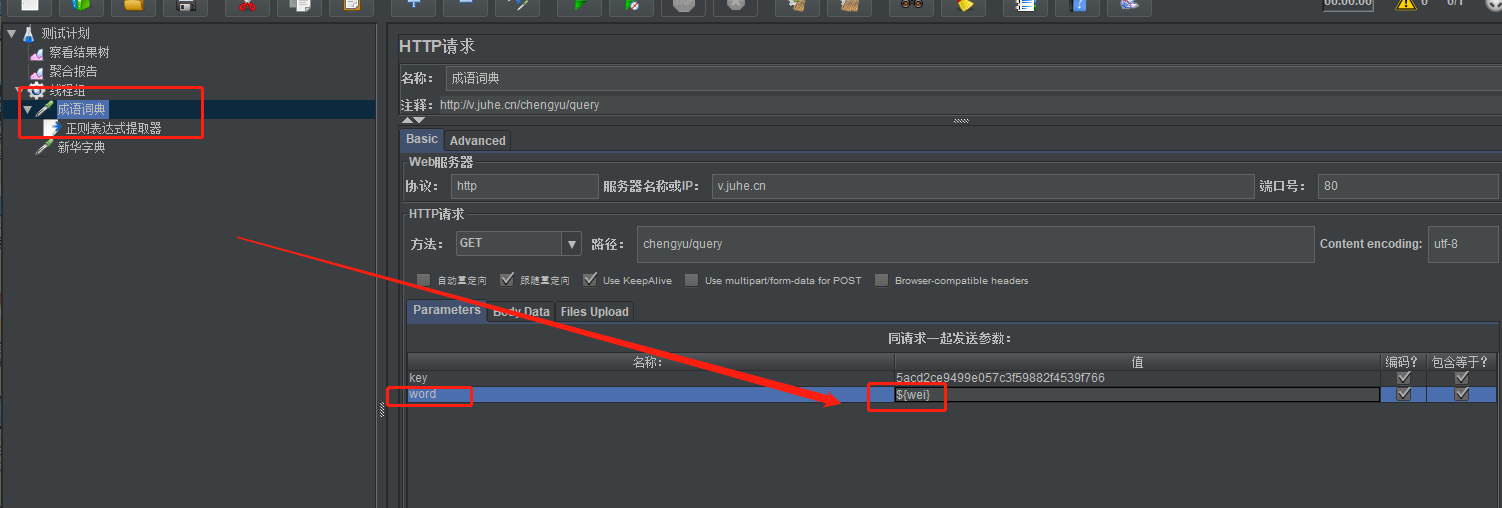Toggle 编码? checkbox in the key row
The image size is (1502, 508).
(1404, 378)
